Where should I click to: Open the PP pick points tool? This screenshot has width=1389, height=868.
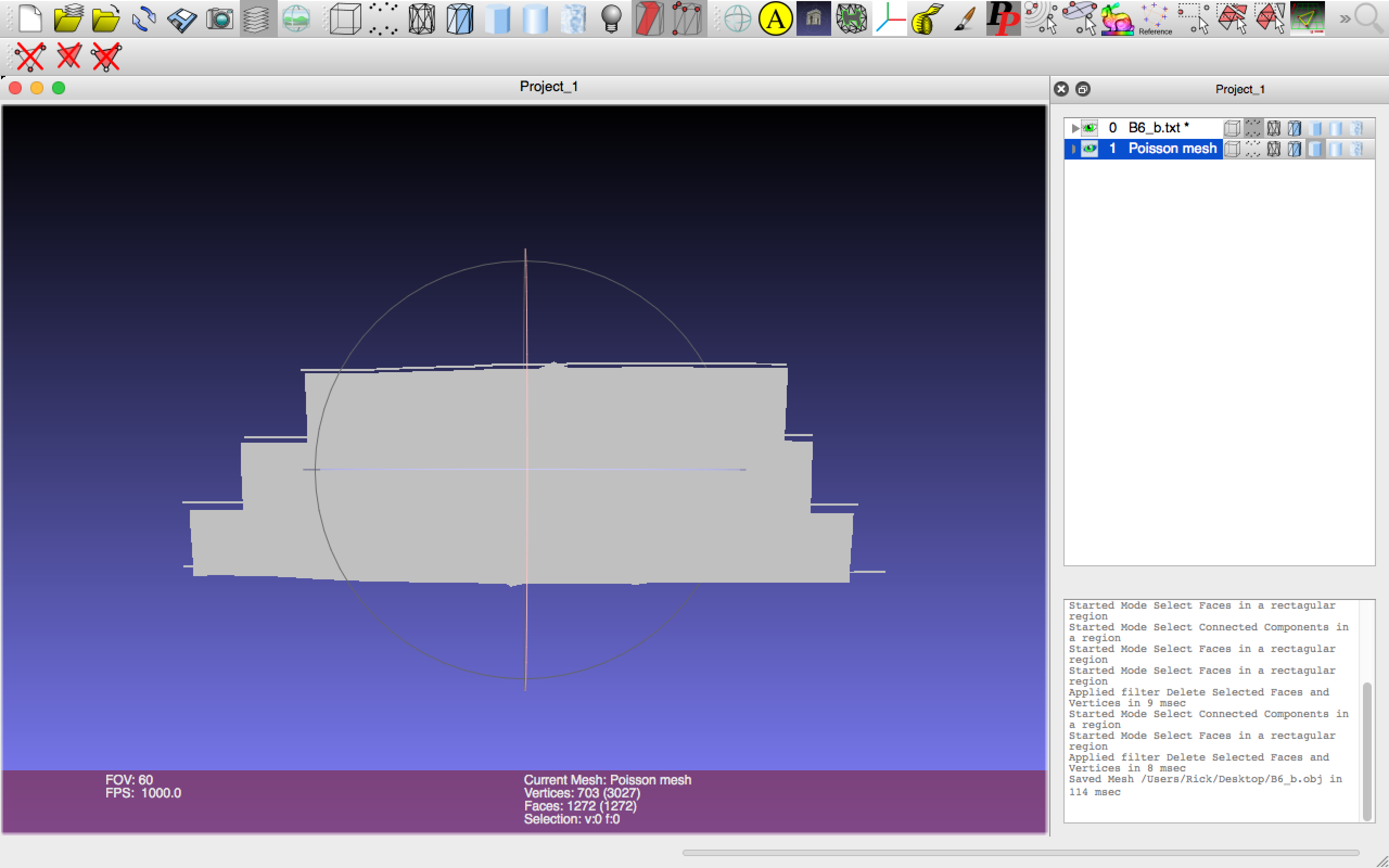1003,18
